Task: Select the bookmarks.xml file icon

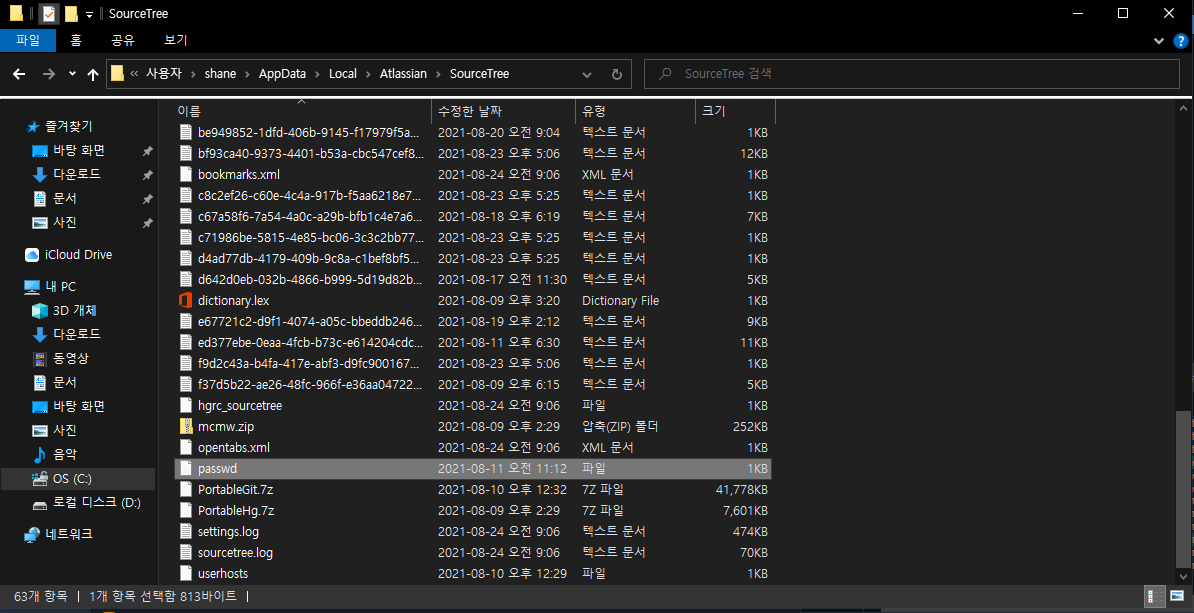Action: [x=186, y=174]
